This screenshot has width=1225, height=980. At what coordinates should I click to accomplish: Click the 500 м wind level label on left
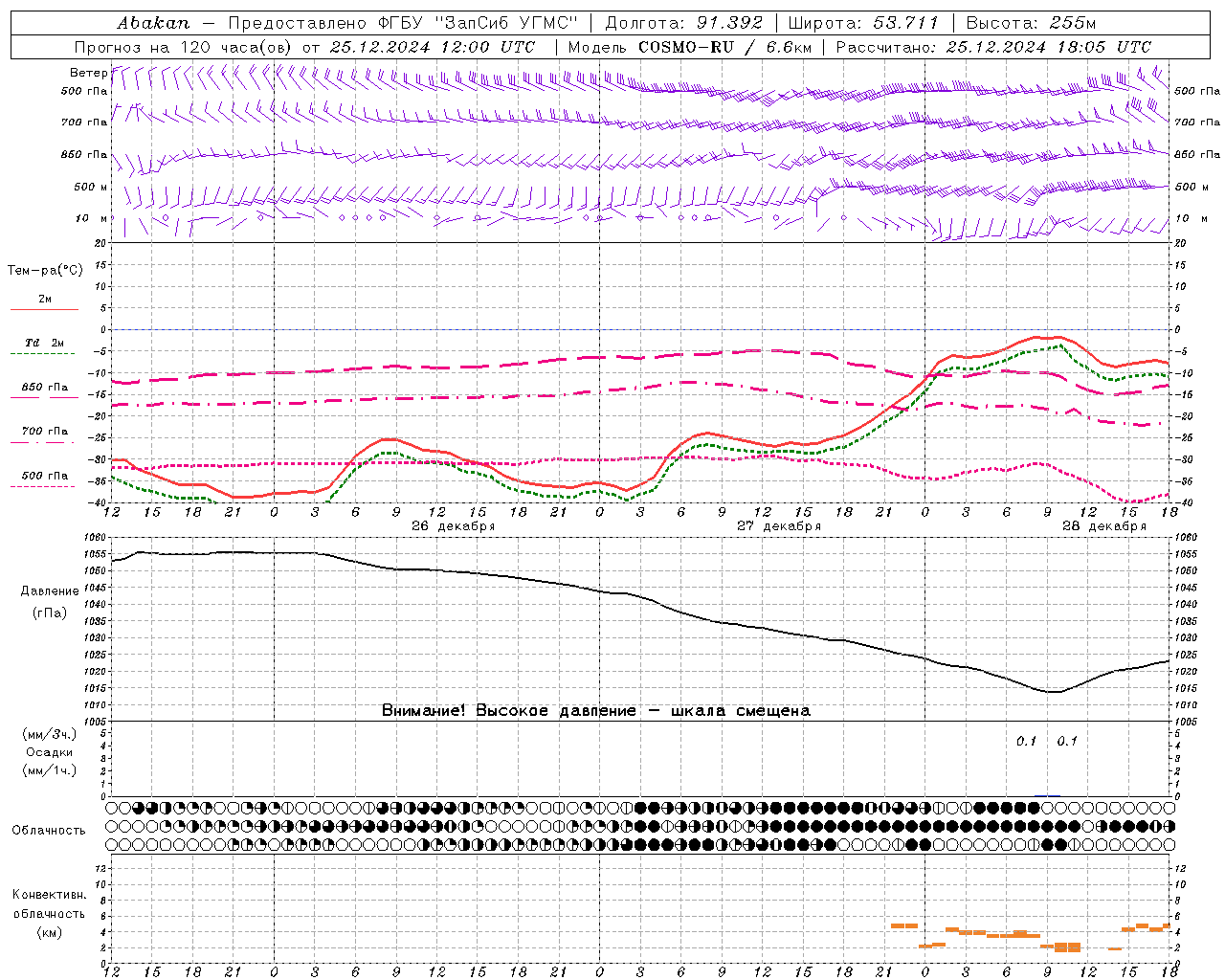coord(90,187)
